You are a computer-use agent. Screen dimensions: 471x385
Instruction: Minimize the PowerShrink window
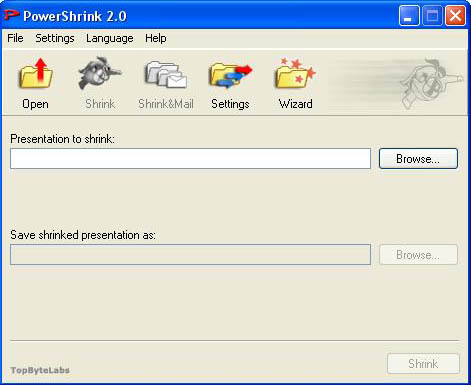click(409, 15)
